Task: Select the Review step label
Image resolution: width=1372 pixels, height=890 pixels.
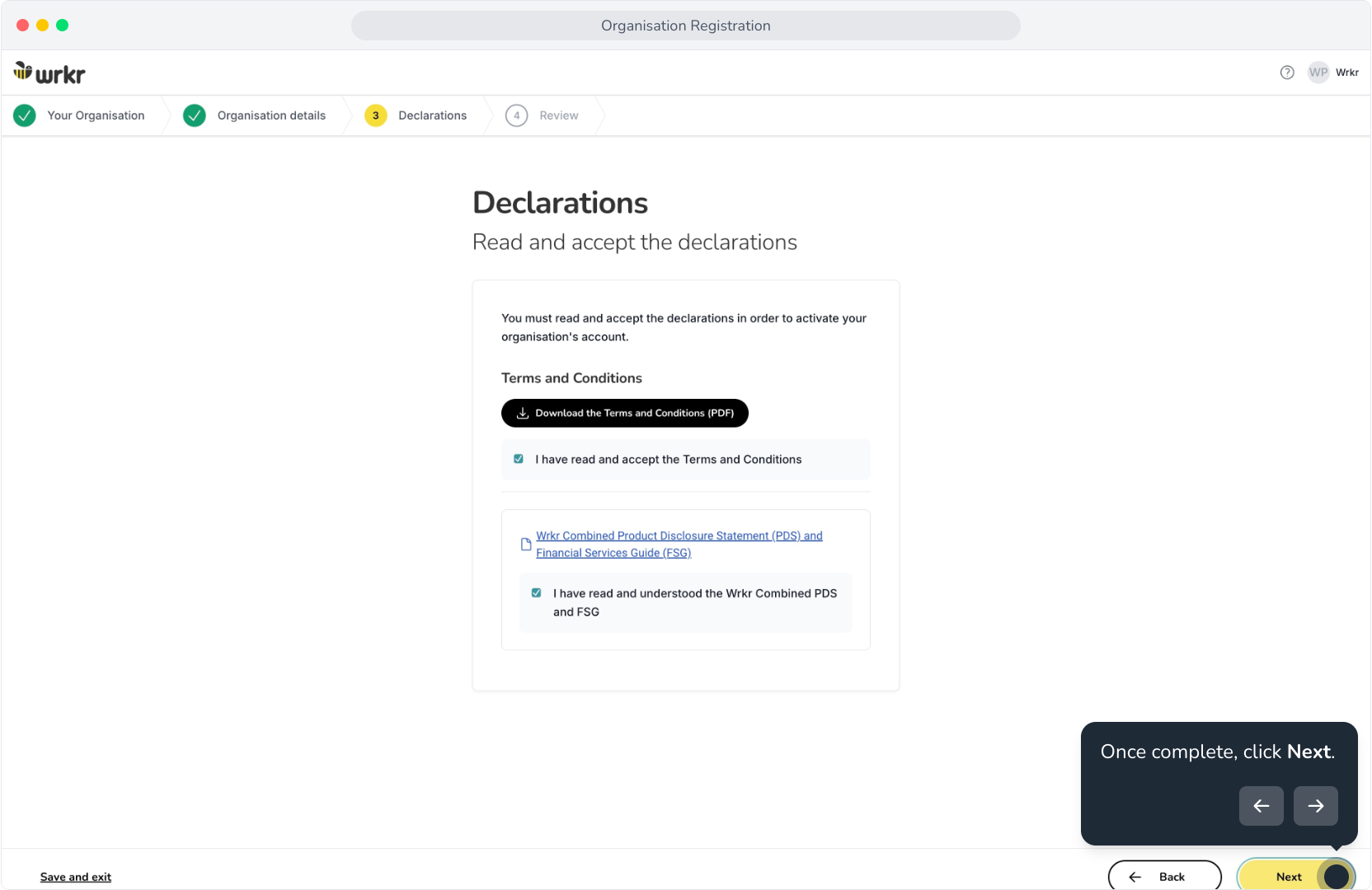Action: point(559,115)
